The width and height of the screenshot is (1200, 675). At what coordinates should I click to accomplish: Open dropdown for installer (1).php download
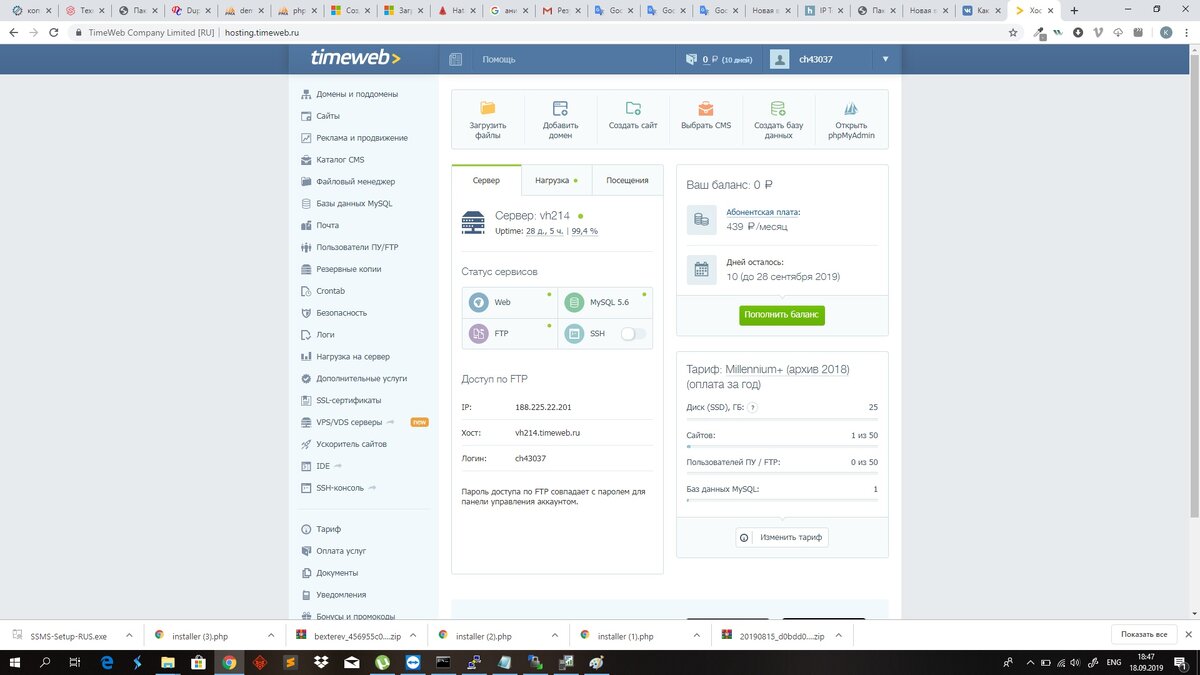pyautogui.click(x=697, y=635)
